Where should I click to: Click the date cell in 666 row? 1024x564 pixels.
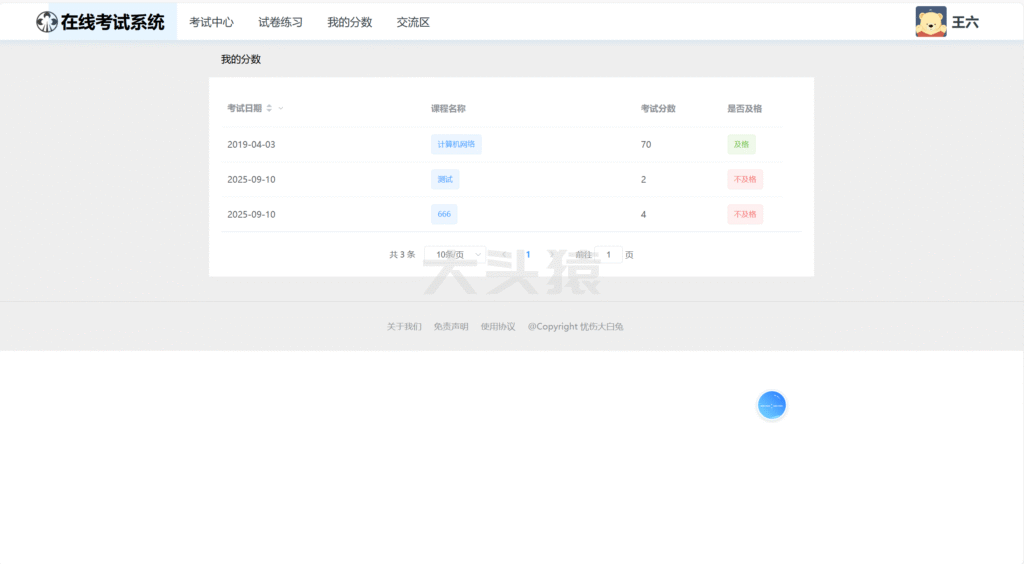point(251,214)
